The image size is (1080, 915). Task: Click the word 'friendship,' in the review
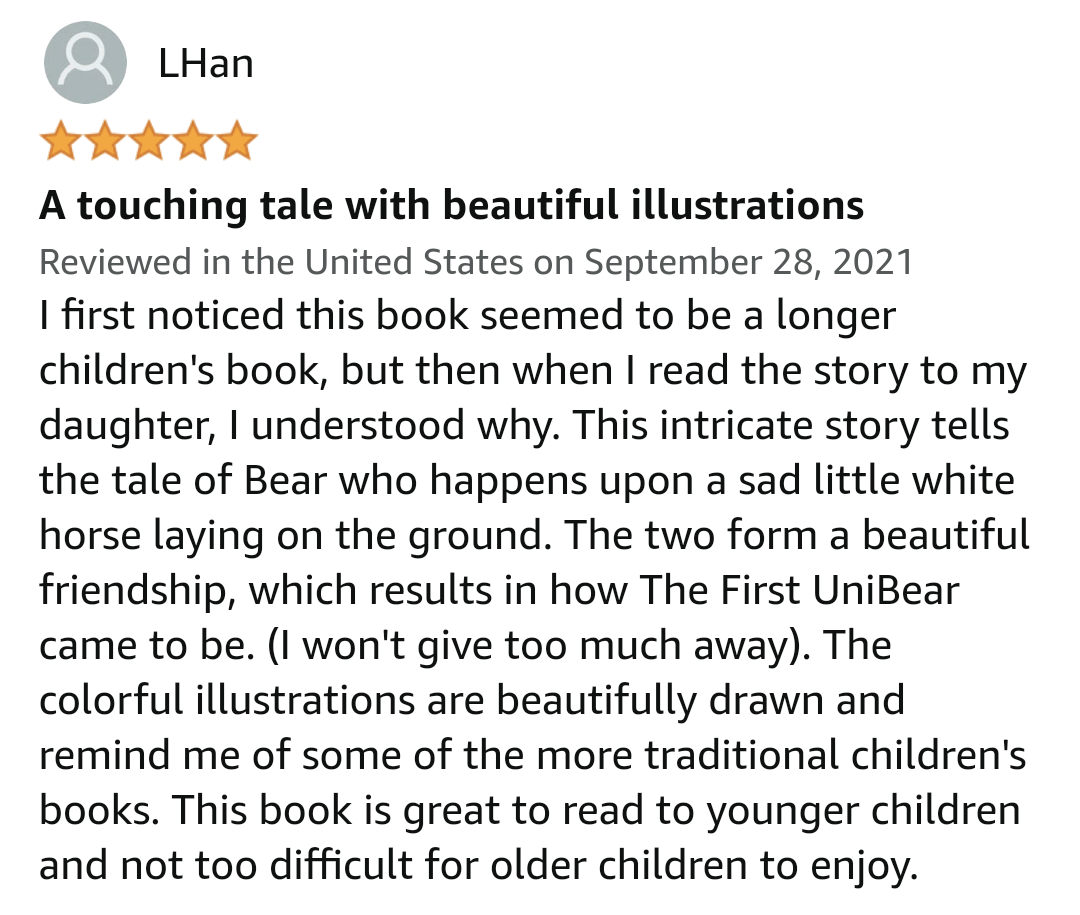tap(136, 590)
